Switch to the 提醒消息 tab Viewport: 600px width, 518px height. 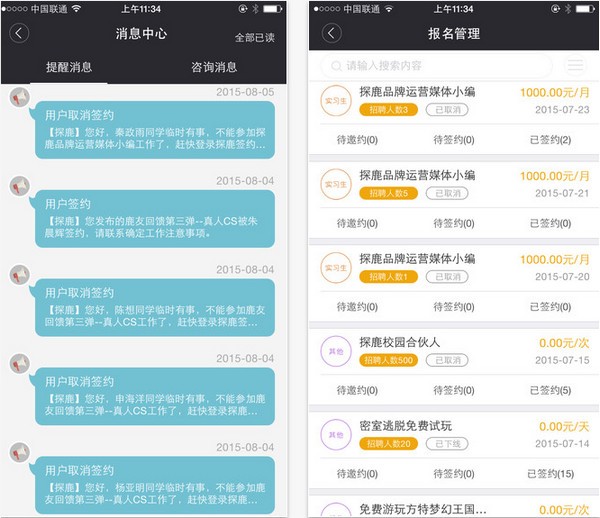point(69,67)
